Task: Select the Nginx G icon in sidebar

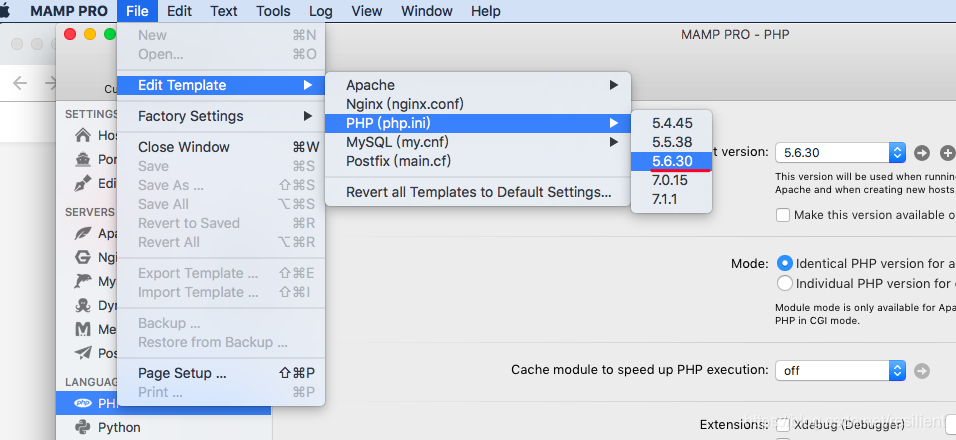Action: click(82, 257)
